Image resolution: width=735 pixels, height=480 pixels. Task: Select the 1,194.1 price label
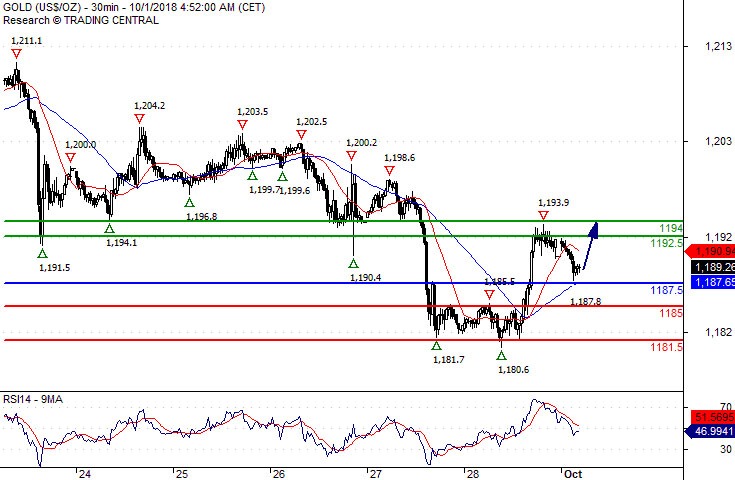(121, 242)
